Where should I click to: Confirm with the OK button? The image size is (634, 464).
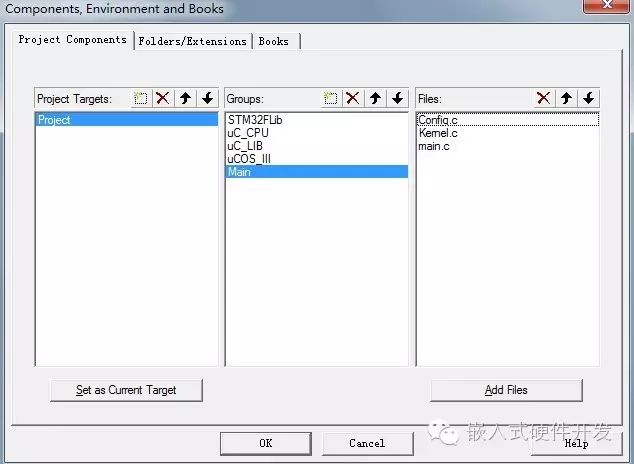266,443
